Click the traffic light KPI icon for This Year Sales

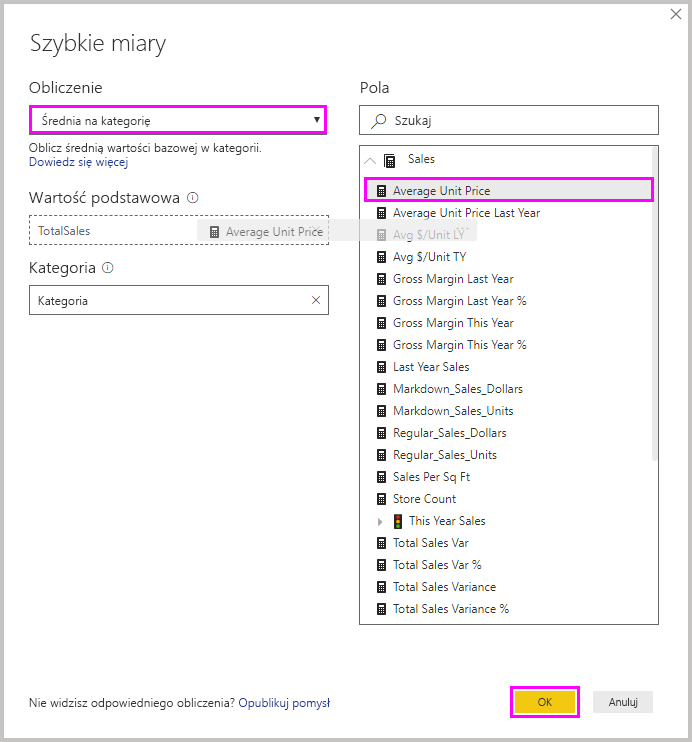tap(398, 521)
